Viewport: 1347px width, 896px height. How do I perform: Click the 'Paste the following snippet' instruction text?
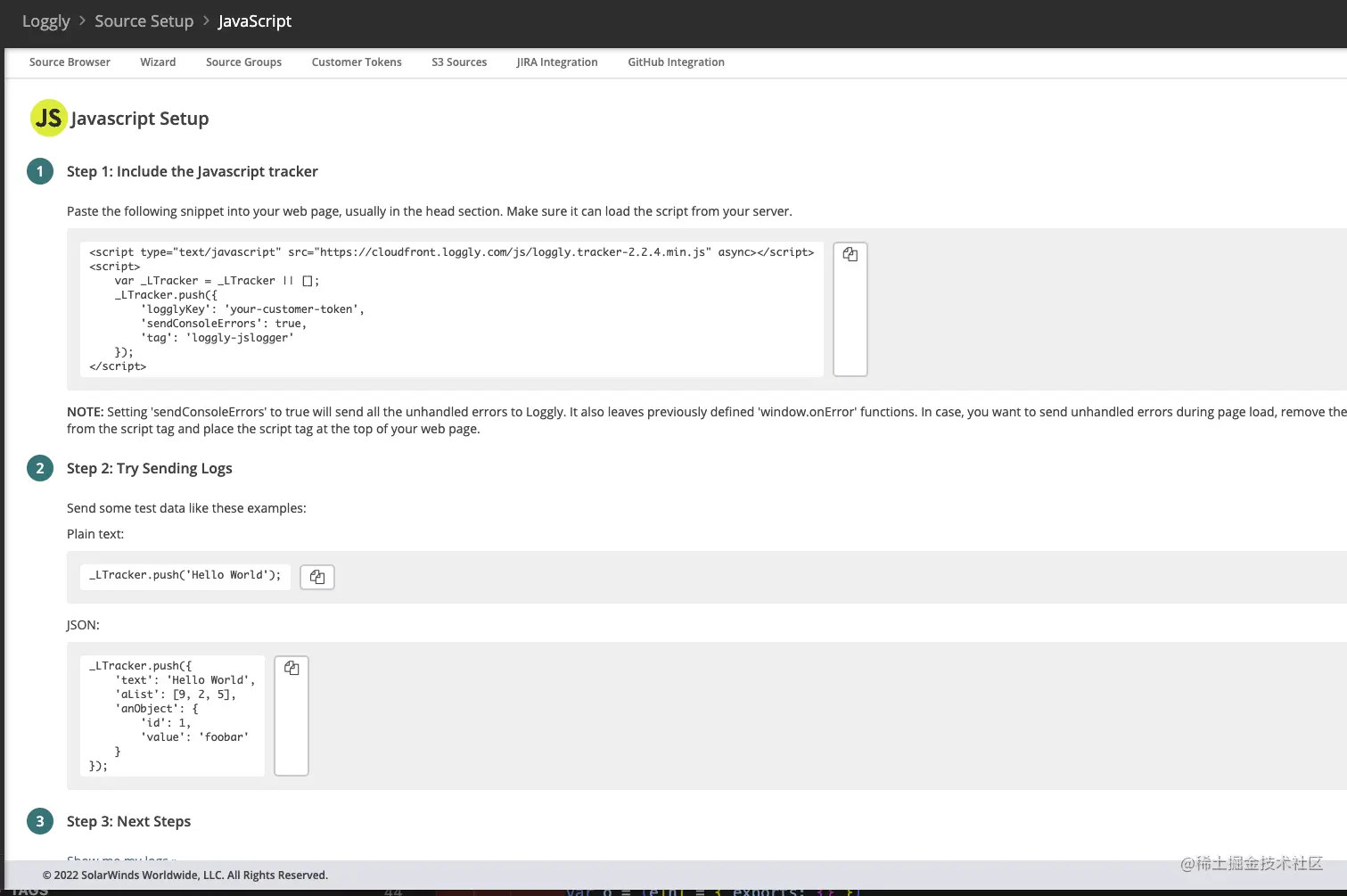(430, 211)
